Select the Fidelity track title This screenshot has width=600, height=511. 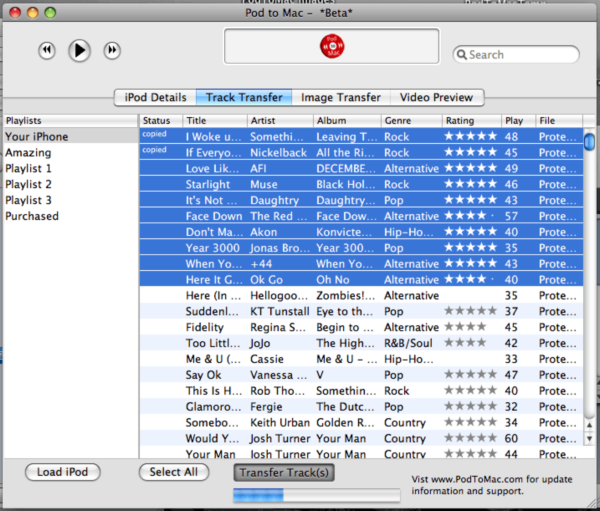(204, 327)
